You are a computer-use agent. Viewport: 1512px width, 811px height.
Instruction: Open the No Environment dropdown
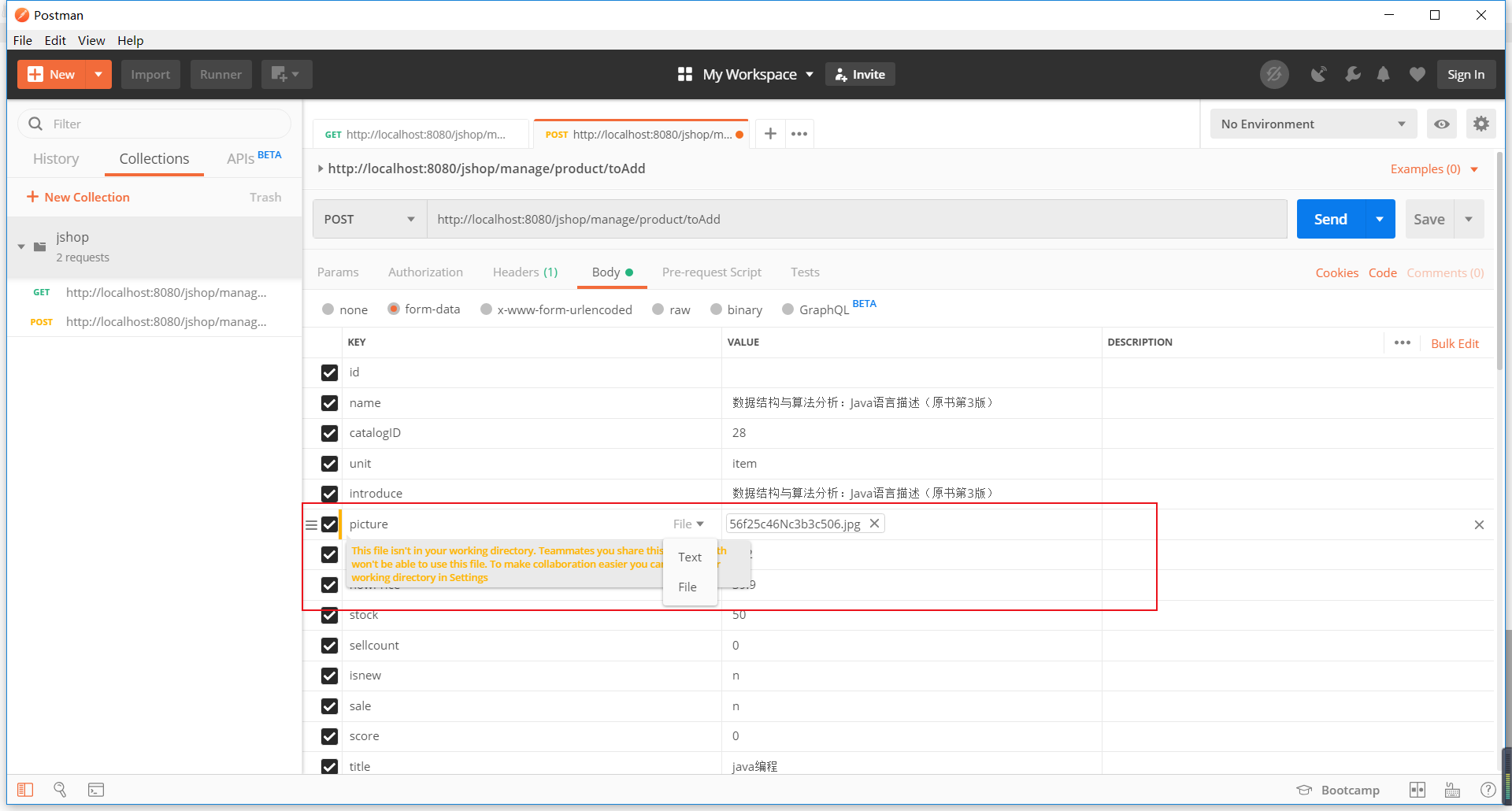click(x=1312, y=124)
